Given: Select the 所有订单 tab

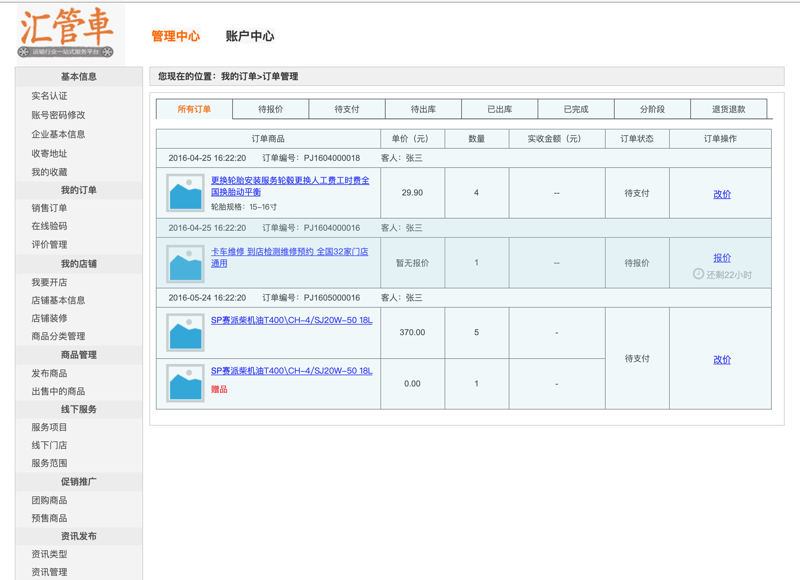Looking at the screenshot, I should (x=194, y=109).
